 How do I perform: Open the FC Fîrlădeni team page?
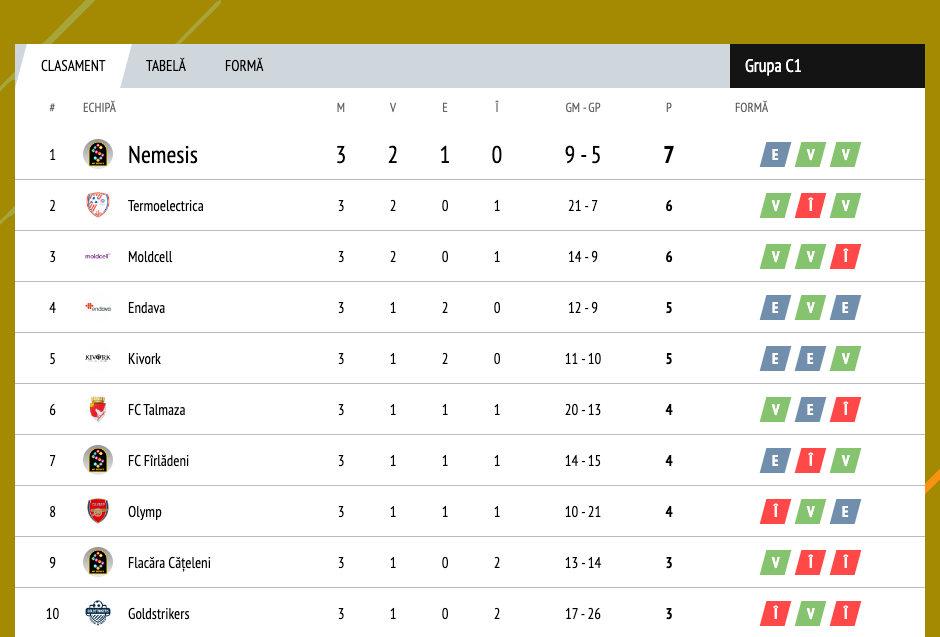click(x=158, y=461)
